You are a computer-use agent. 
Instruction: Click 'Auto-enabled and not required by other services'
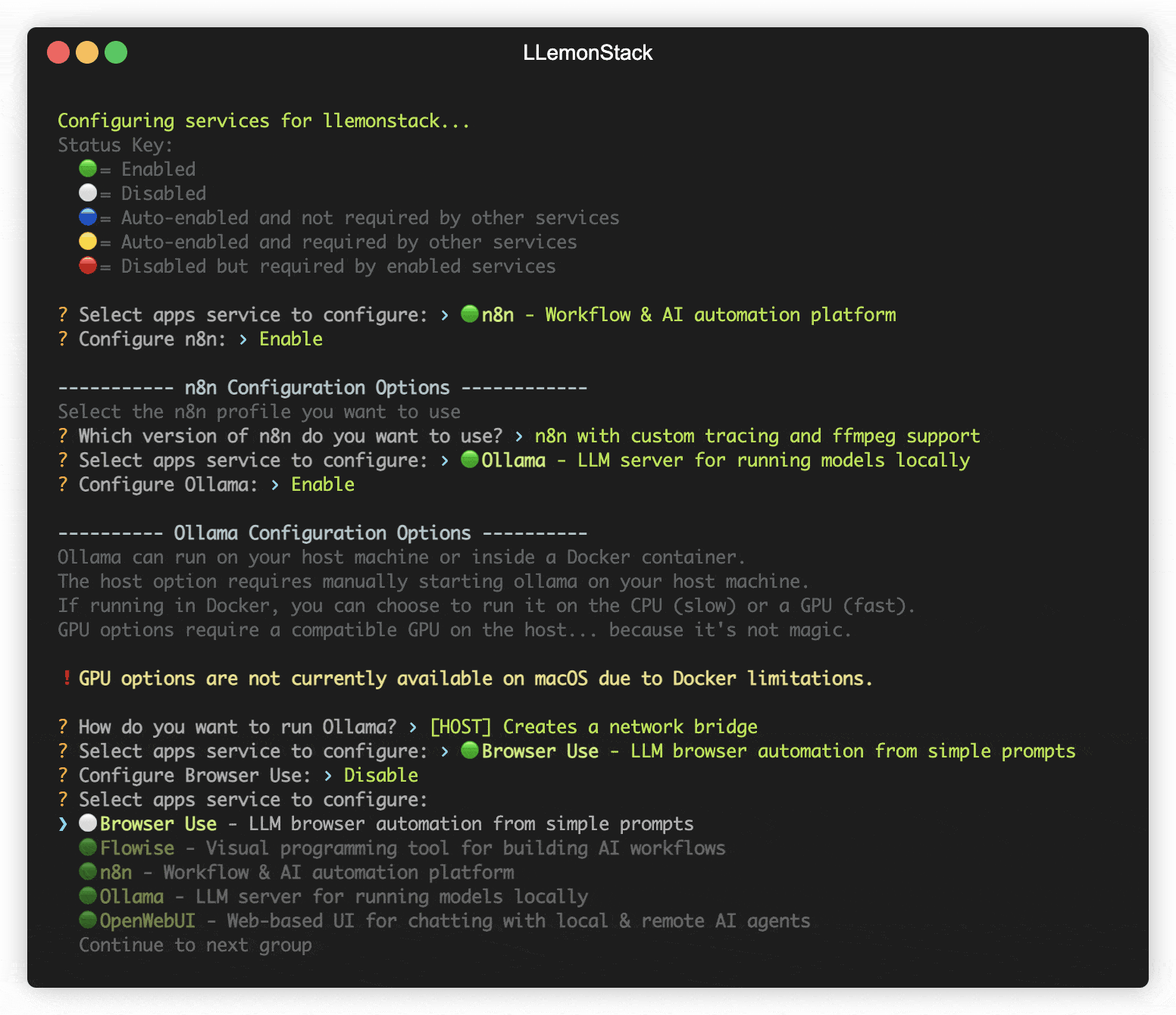pyautogui.click(x=371, y=217)
